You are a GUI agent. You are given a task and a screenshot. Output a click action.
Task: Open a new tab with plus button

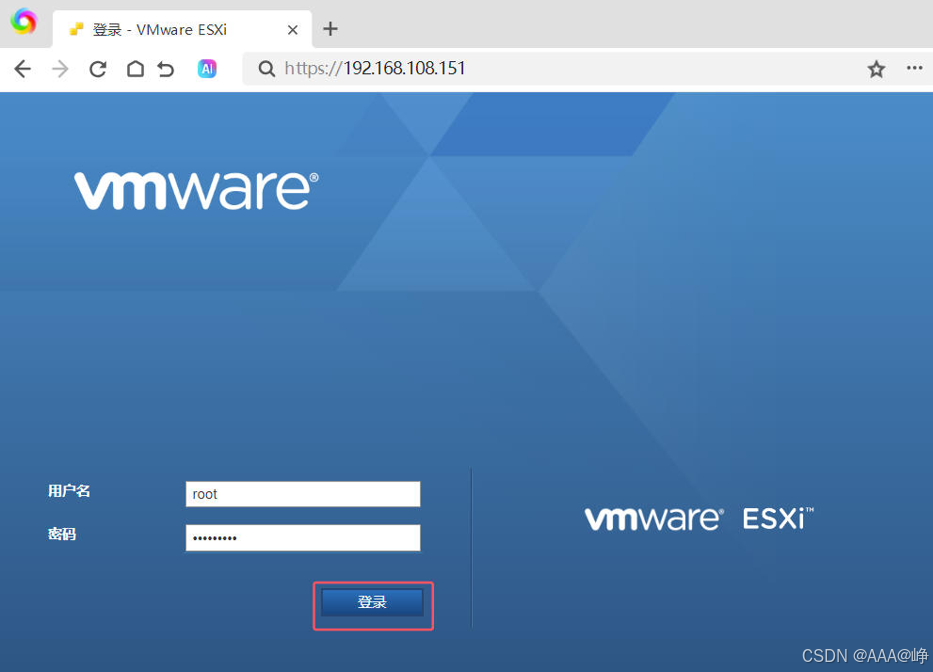(x=330, y=29)
